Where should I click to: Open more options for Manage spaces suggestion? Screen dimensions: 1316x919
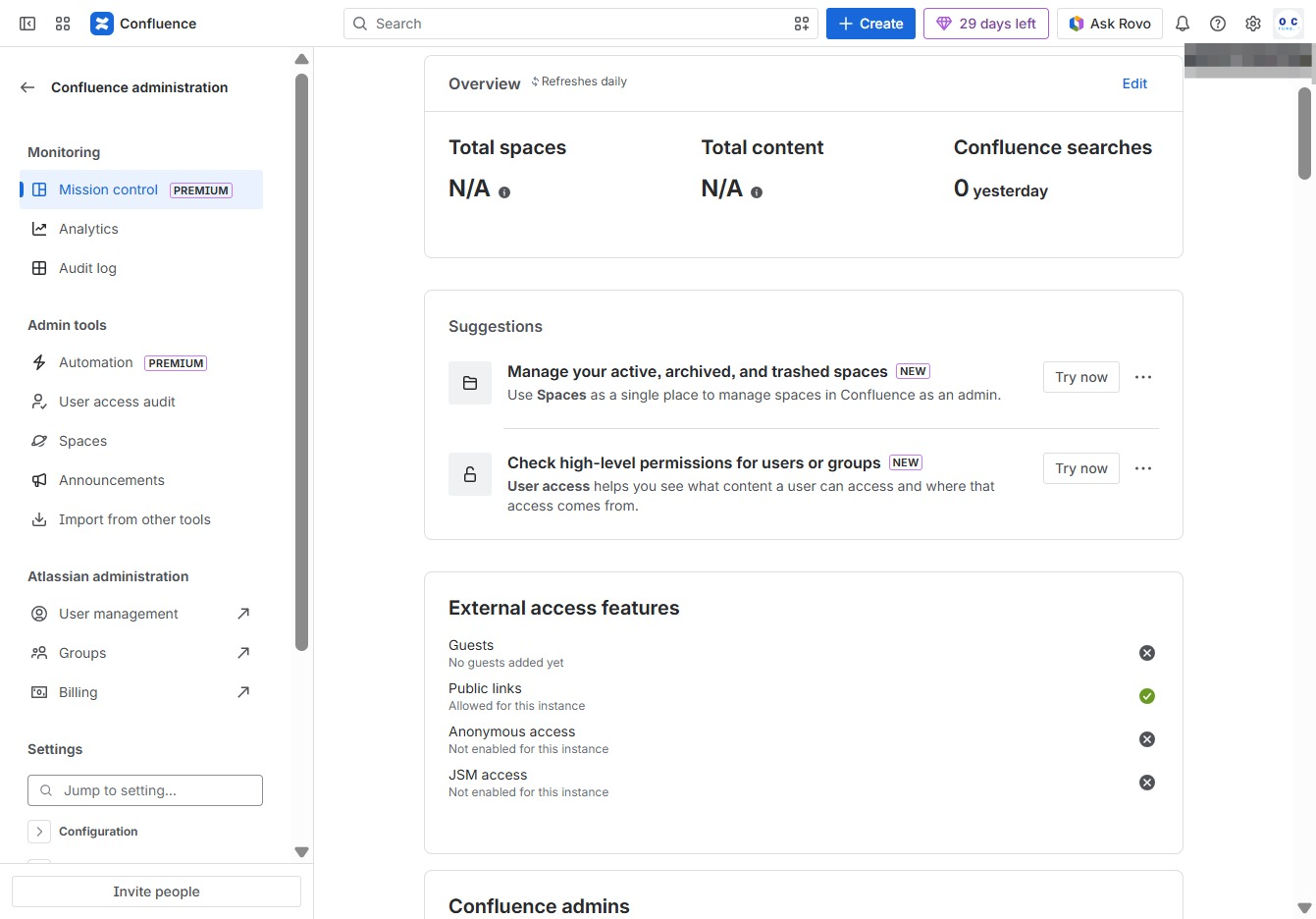coord(1143,377)
